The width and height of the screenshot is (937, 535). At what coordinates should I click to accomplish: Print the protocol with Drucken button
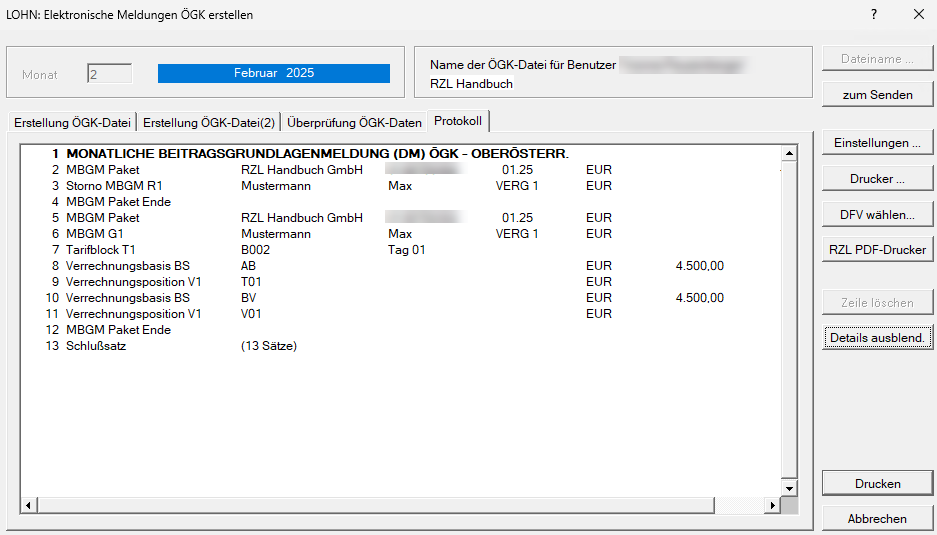coord(877,483)
